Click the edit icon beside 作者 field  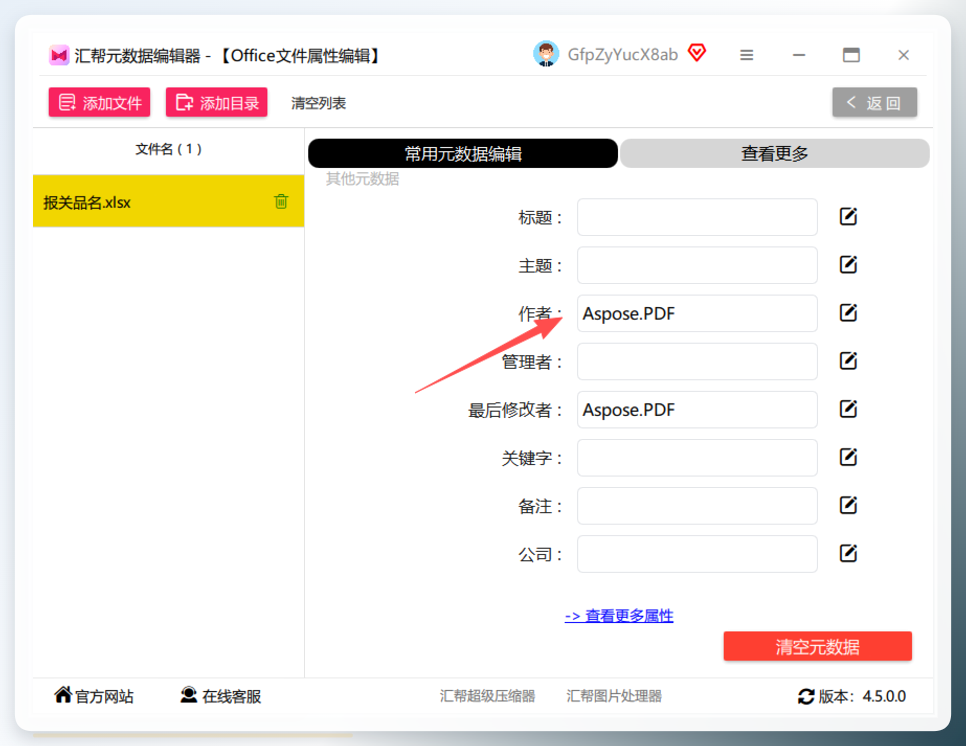848,313
